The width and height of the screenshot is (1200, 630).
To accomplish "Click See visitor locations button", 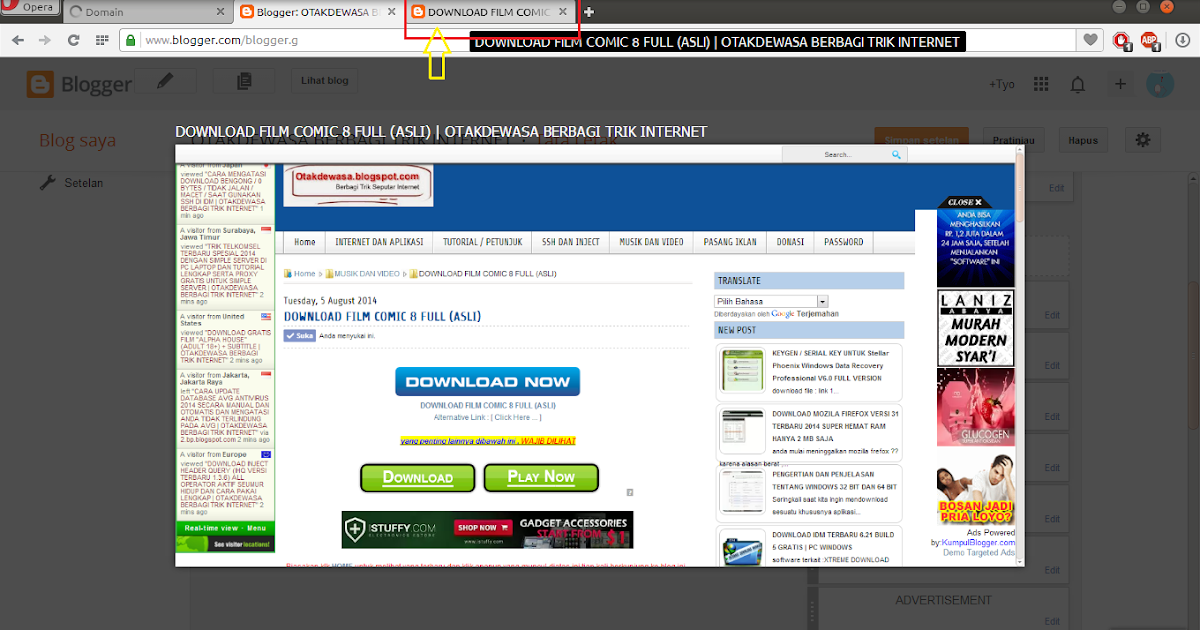I will [225, 545].
